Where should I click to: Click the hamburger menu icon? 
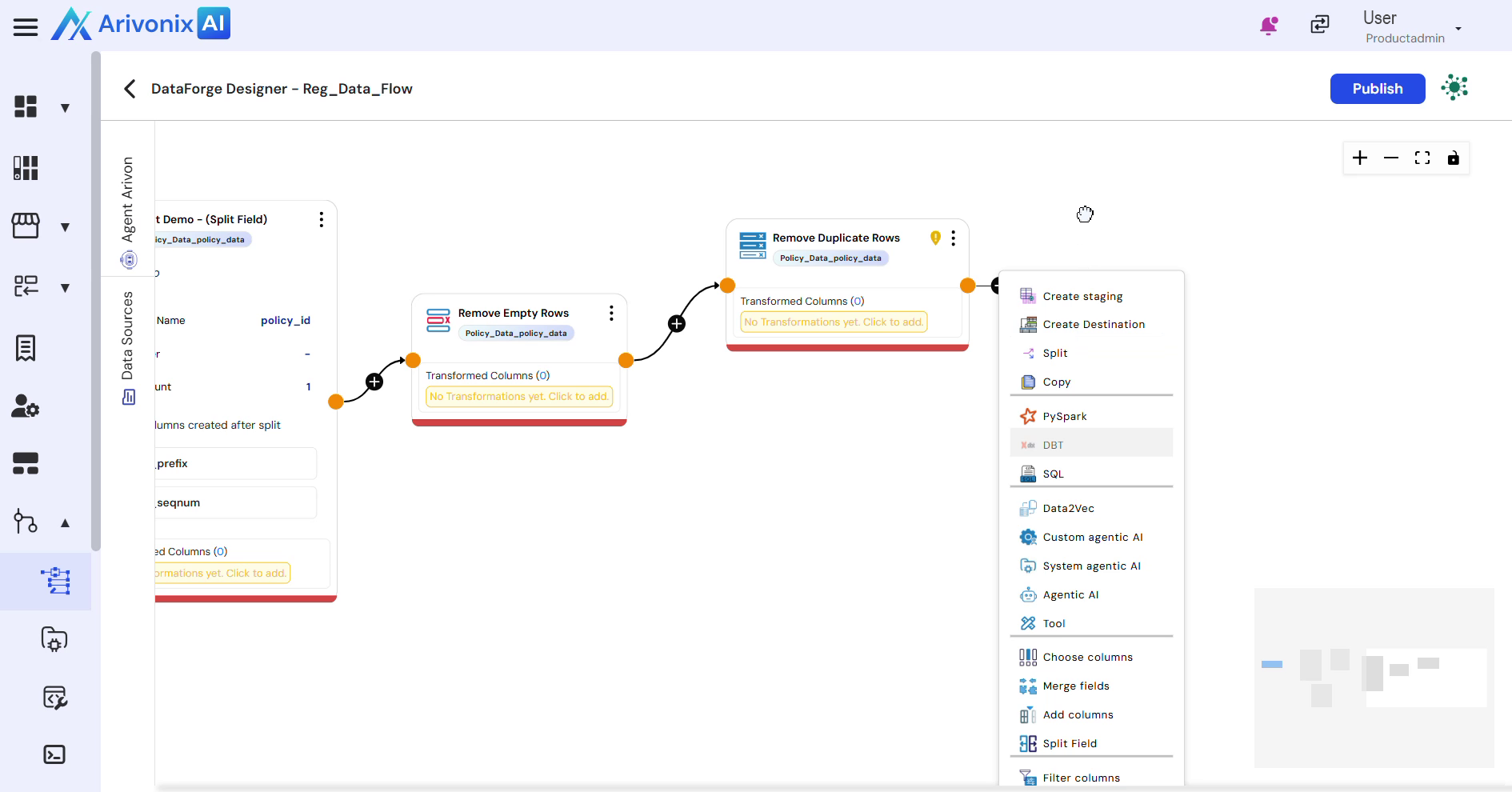[26, 27]
